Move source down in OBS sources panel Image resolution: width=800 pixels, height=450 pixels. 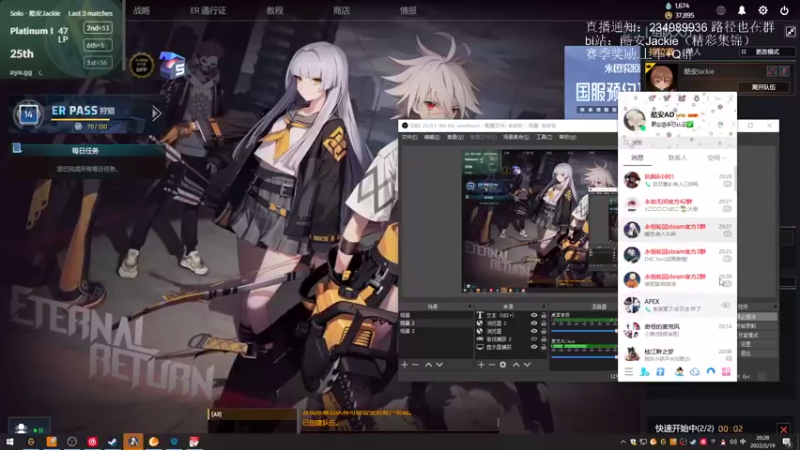point(527,365)
